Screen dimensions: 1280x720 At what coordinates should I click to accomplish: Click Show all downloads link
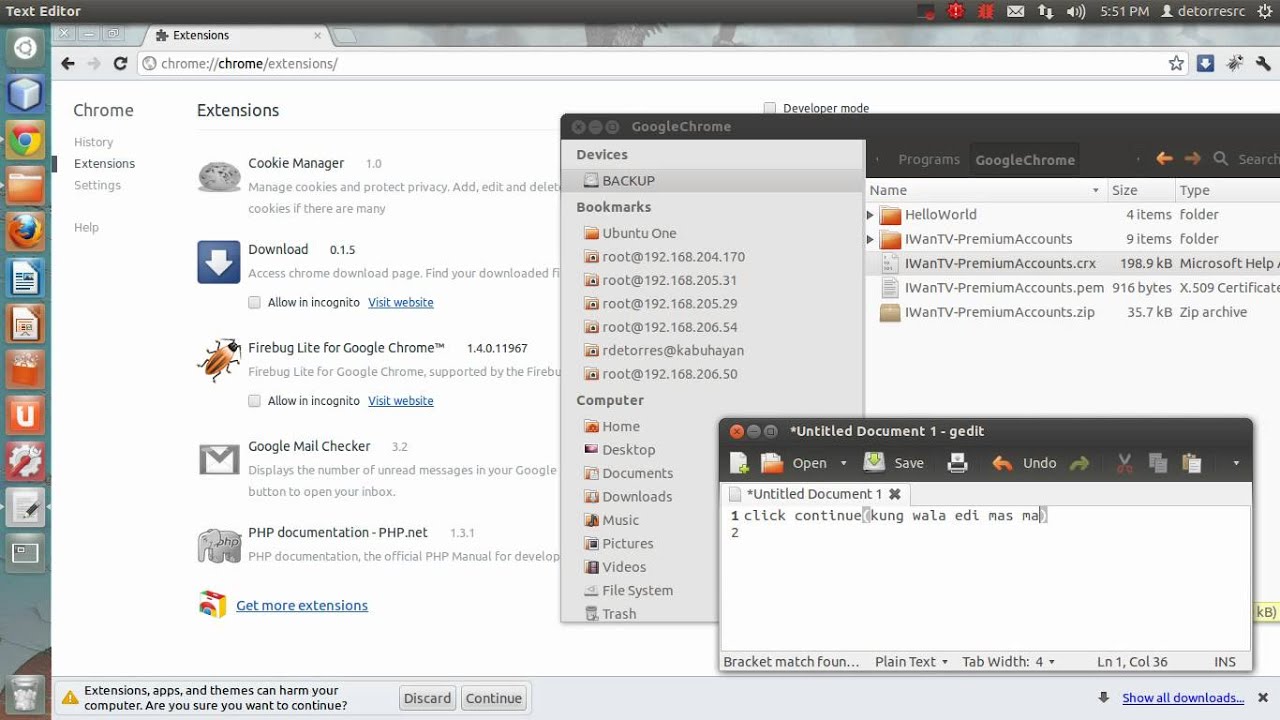(x=1183, y=698)
